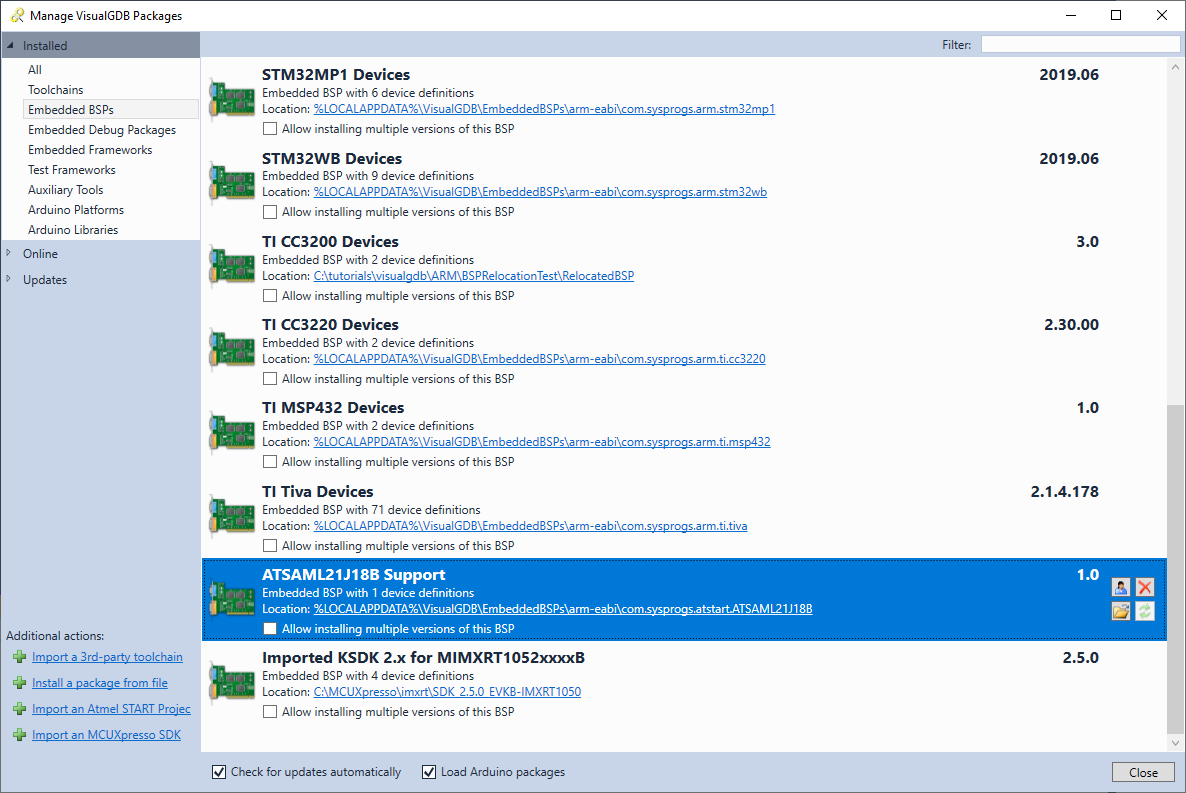This screenshot has width=1186, height=793.
Task: Select the STM32MP1 Devices title
Action: pyautogui.click(x=336, y=74)
